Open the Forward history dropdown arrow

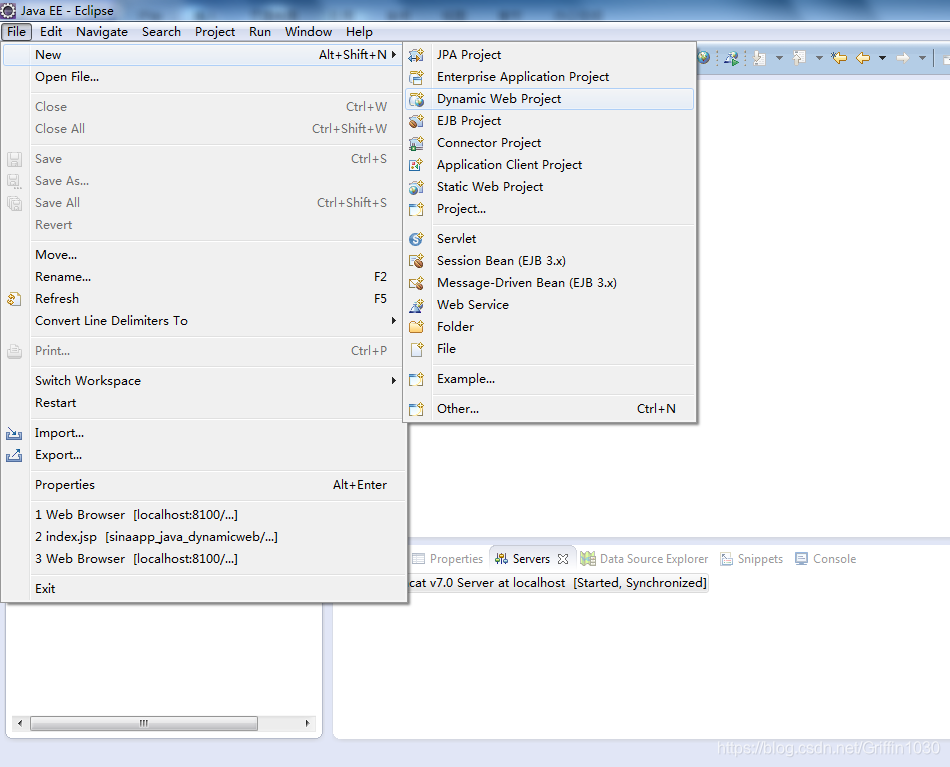[x=922, y=58]
